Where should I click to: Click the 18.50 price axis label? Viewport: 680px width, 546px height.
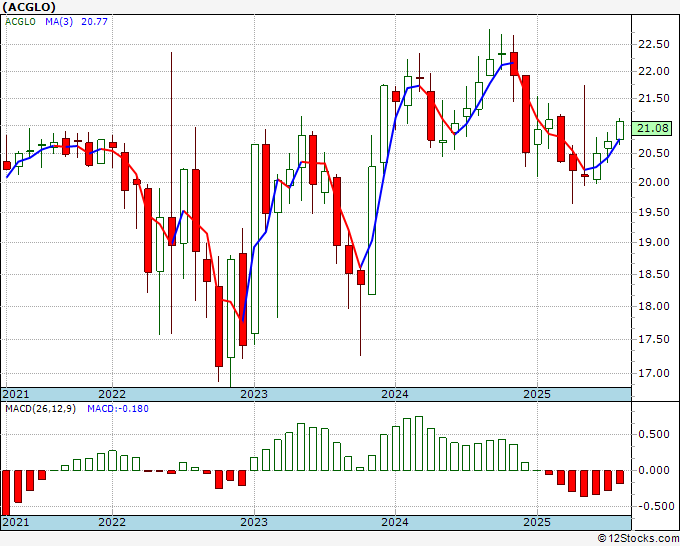tap(654, 274)
